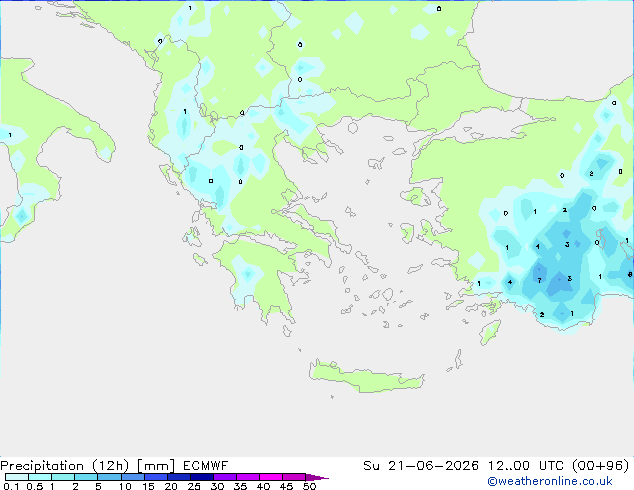Click the legend scale label '45'
634x490 pixels.
pos(287,486)
